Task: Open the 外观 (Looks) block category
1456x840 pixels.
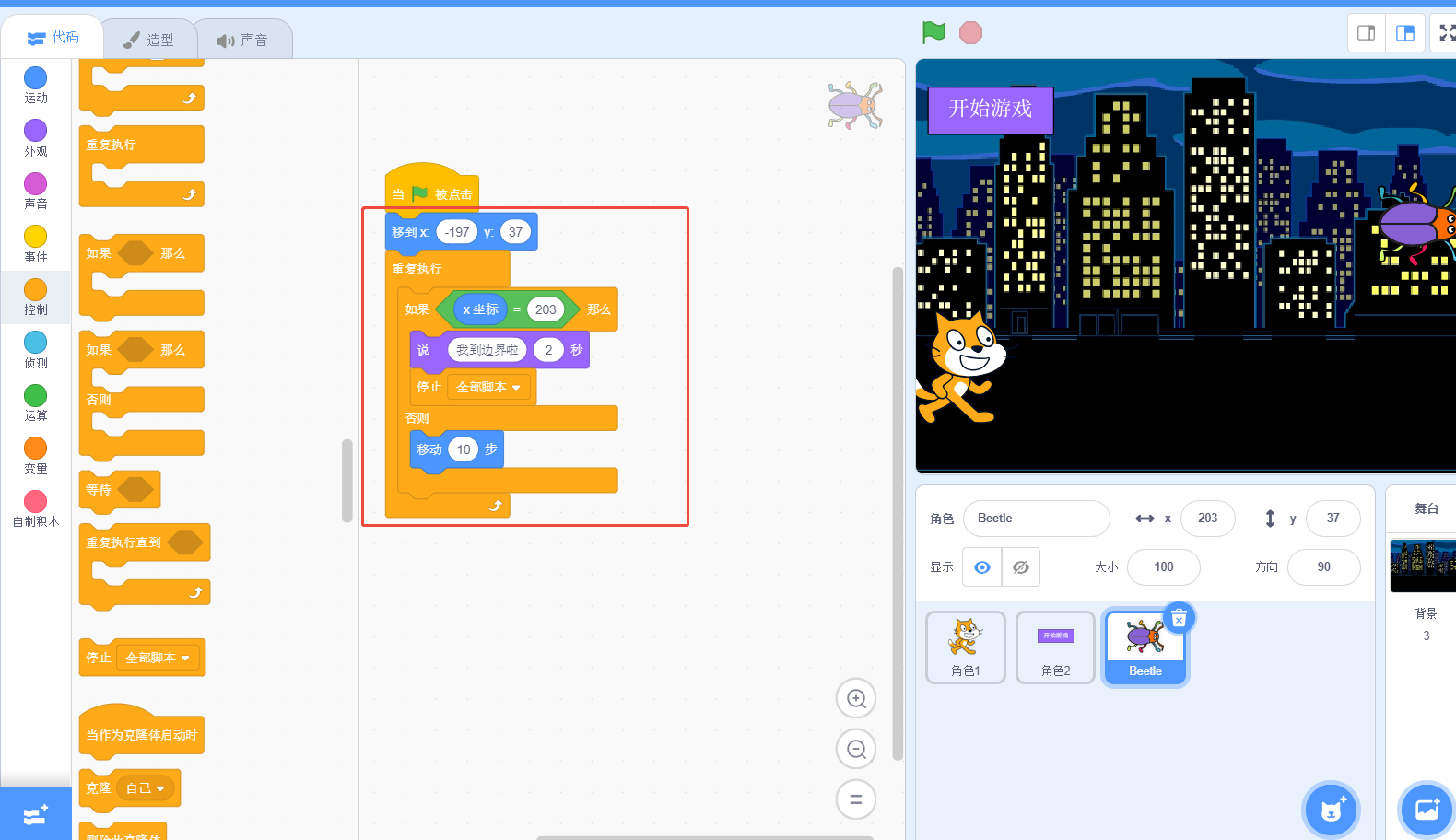Action: tap(35, 139)
